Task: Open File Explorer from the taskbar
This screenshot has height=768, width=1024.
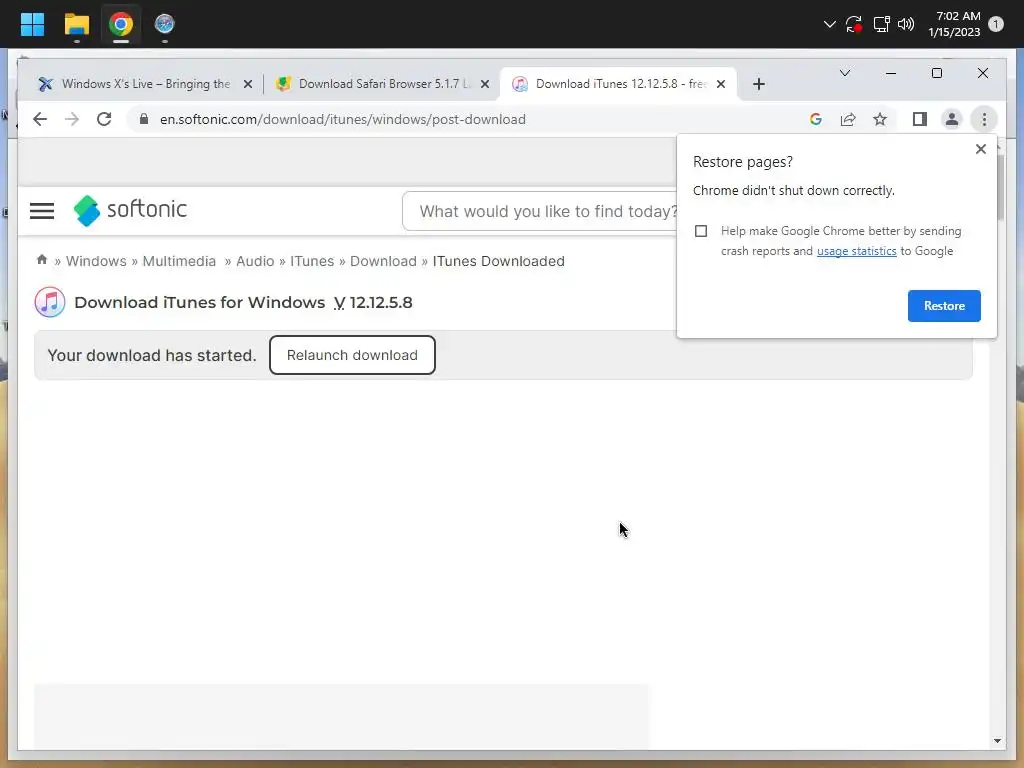Action: [x=76, y=24]
